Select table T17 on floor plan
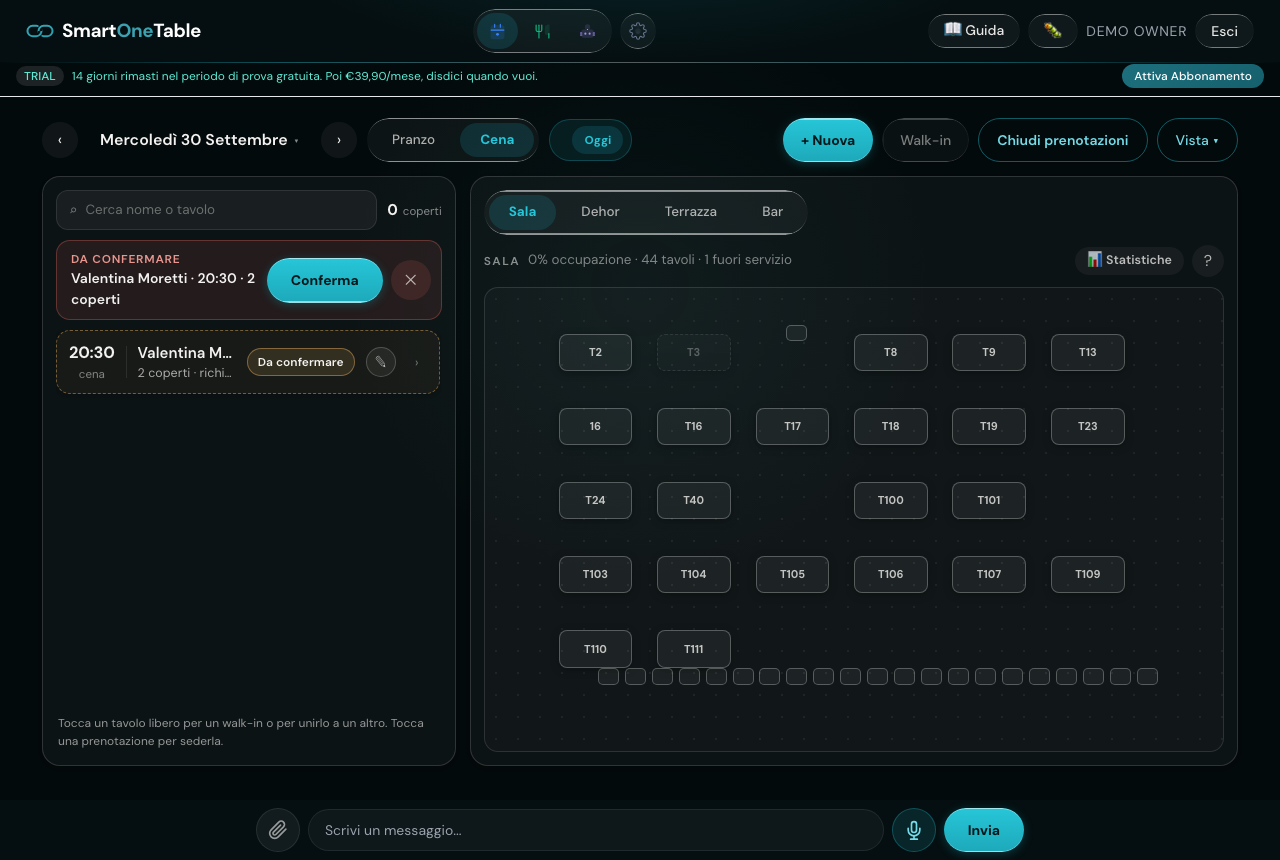1280x860 pixels. pos(792,426)
